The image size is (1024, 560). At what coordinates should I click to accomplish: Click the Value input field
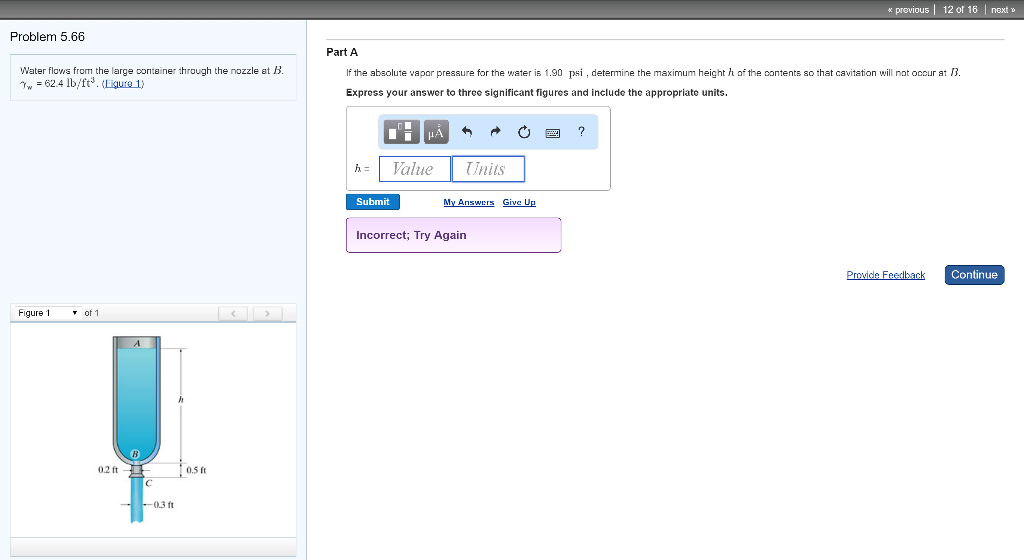point(414,169)
